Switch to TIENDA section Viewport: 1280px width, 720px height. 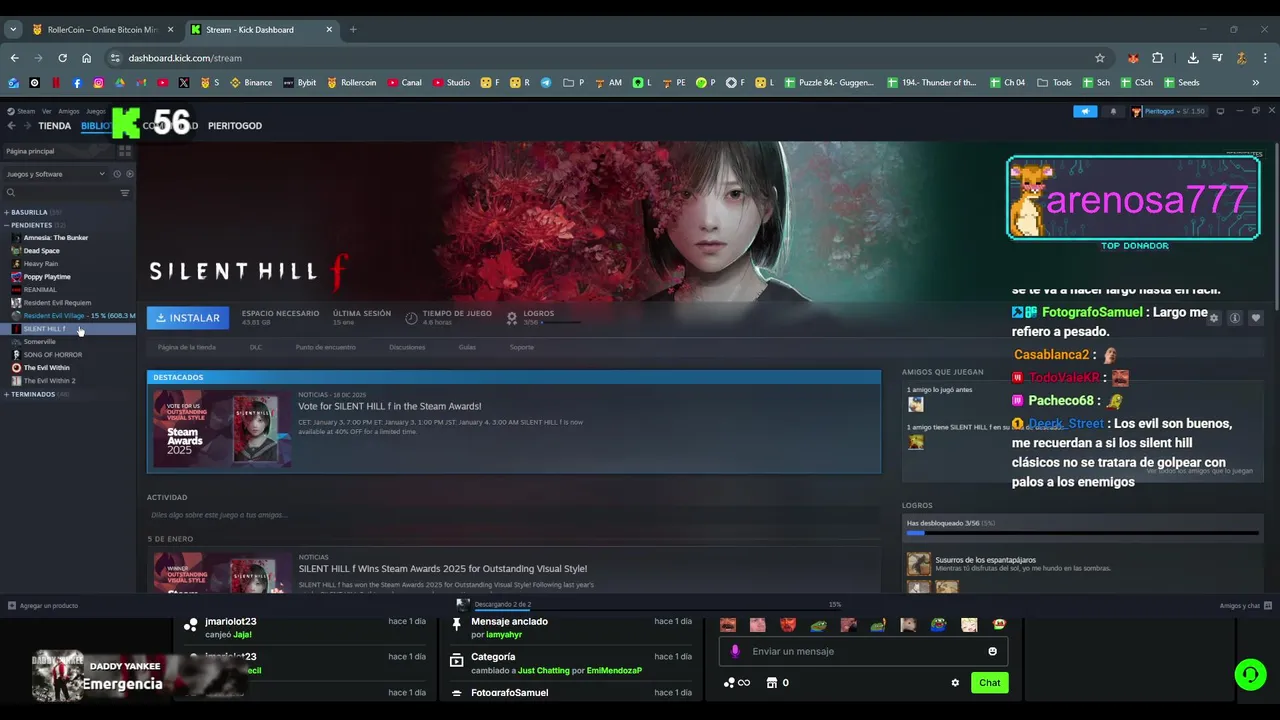54,126
